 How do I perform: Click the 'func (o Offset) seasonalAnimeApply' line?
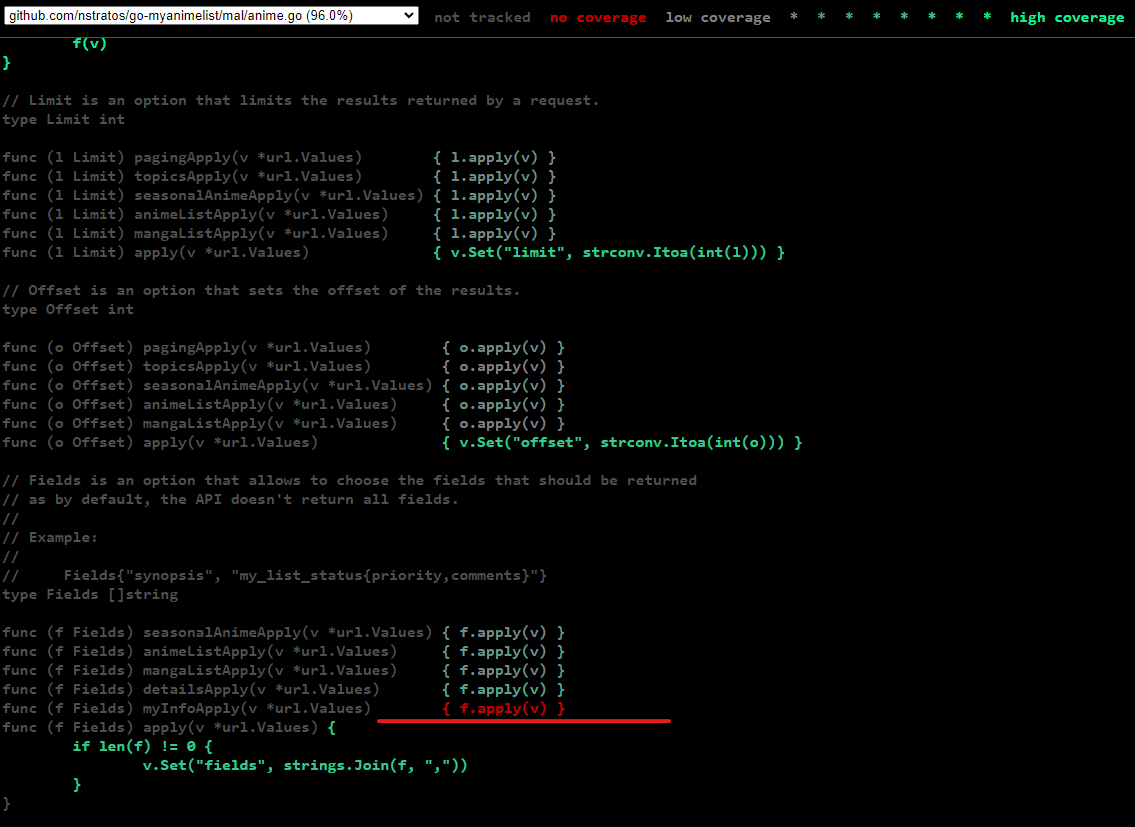(x=283, y=385)
